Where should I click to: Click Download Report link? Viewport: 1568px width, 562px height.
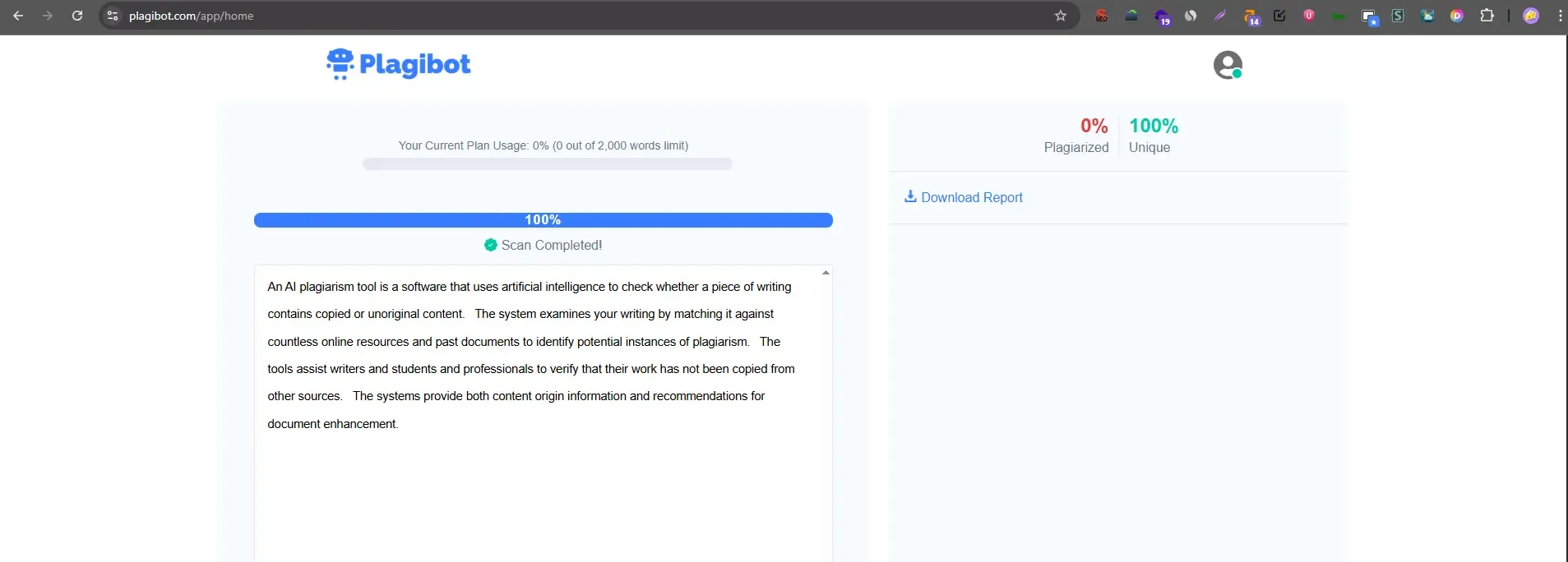click(972, 197)
